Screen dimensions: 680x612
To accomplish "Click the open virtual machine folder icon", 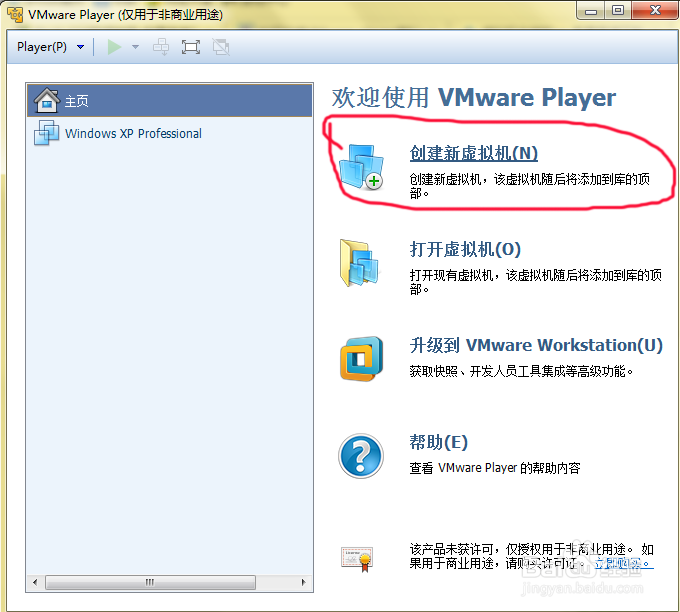I will pyautogui.click(x=359, y=263).
